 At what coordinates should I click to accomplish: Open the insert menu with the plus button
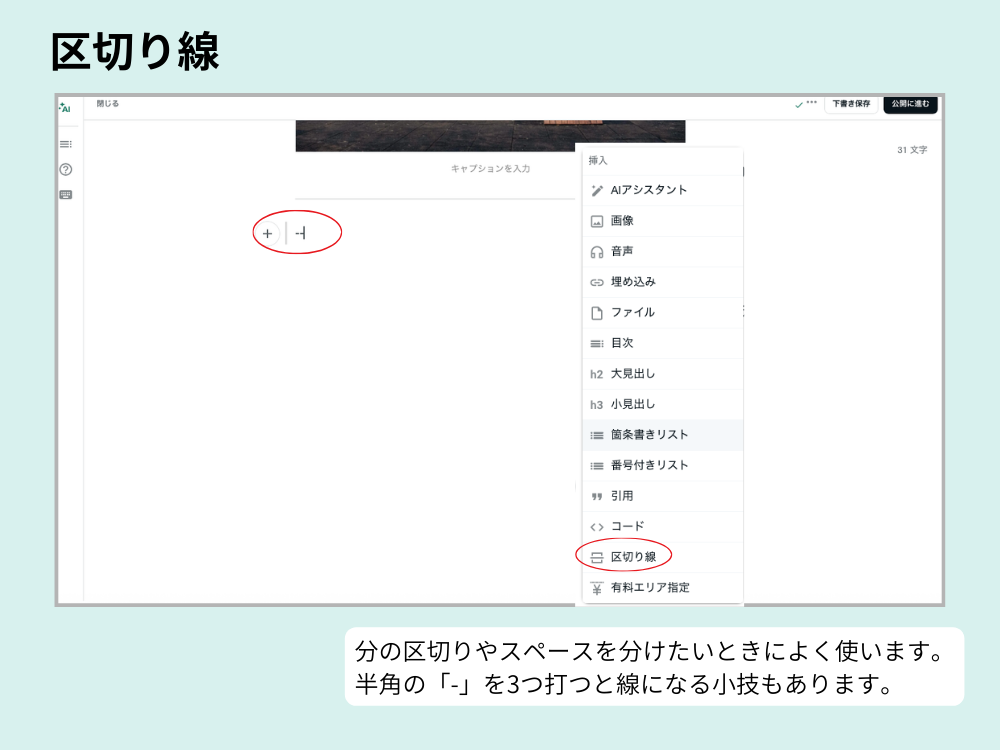coord(267,231)
